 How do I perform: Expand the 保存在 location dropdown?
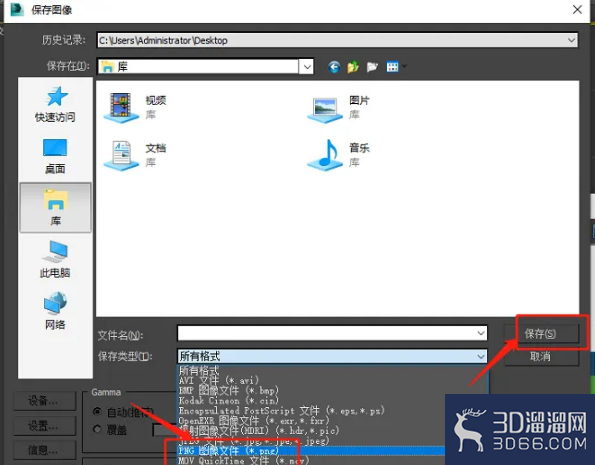pyautogui.click(x=307, y=67)
